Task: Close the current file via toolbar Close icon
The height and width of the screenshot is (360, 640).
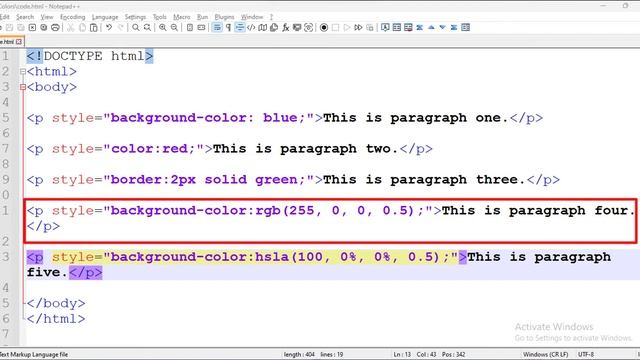Action: [x=32, y=27]
